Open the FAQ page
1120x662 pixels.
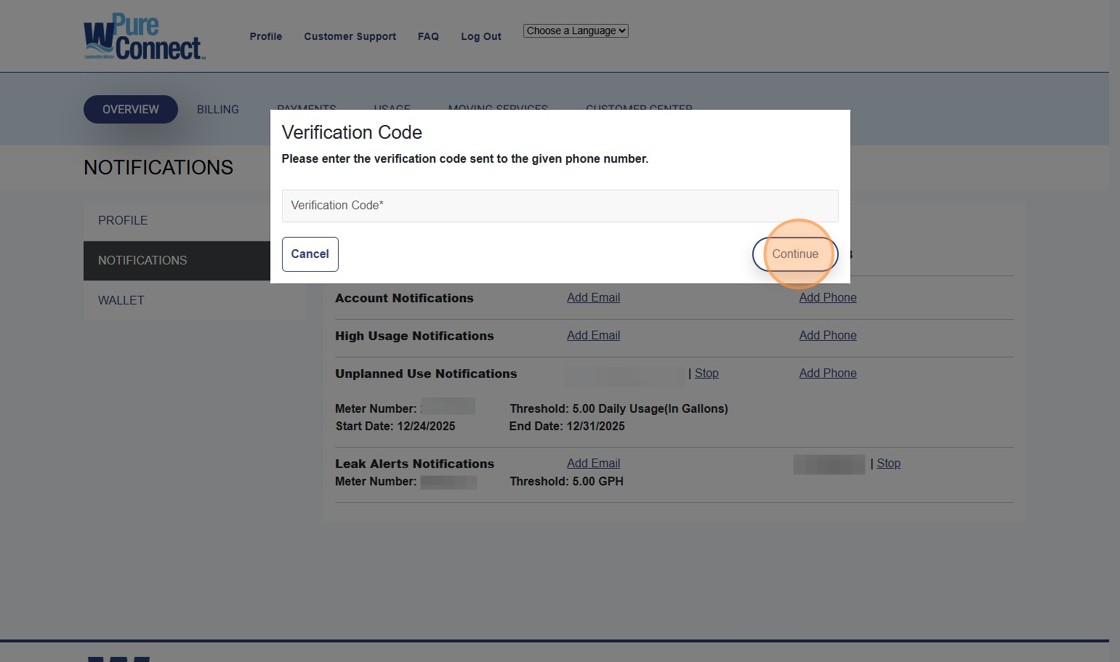pos(428,36)
